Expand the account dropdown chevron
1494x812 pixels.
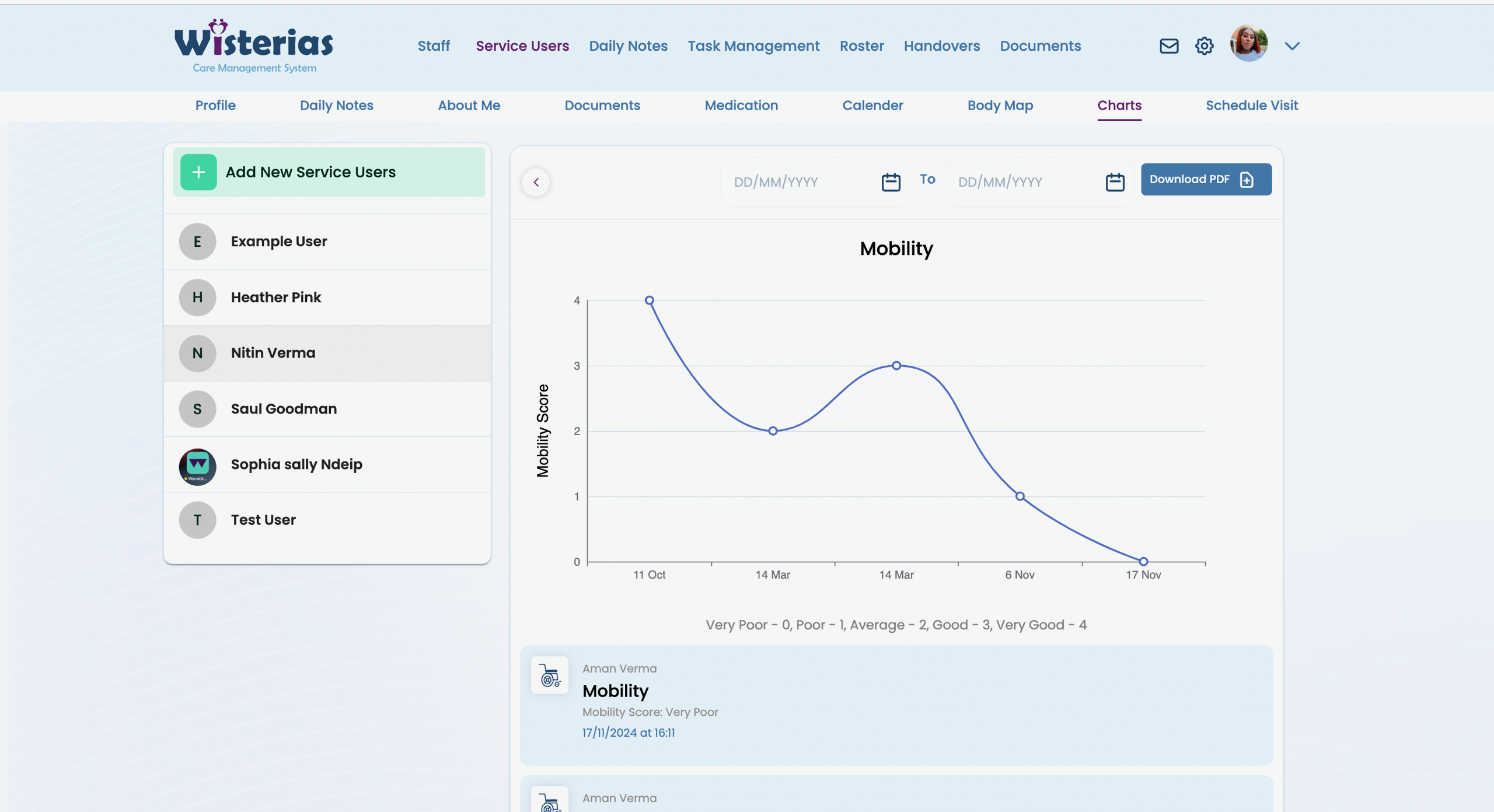(x=1292, y=46)
